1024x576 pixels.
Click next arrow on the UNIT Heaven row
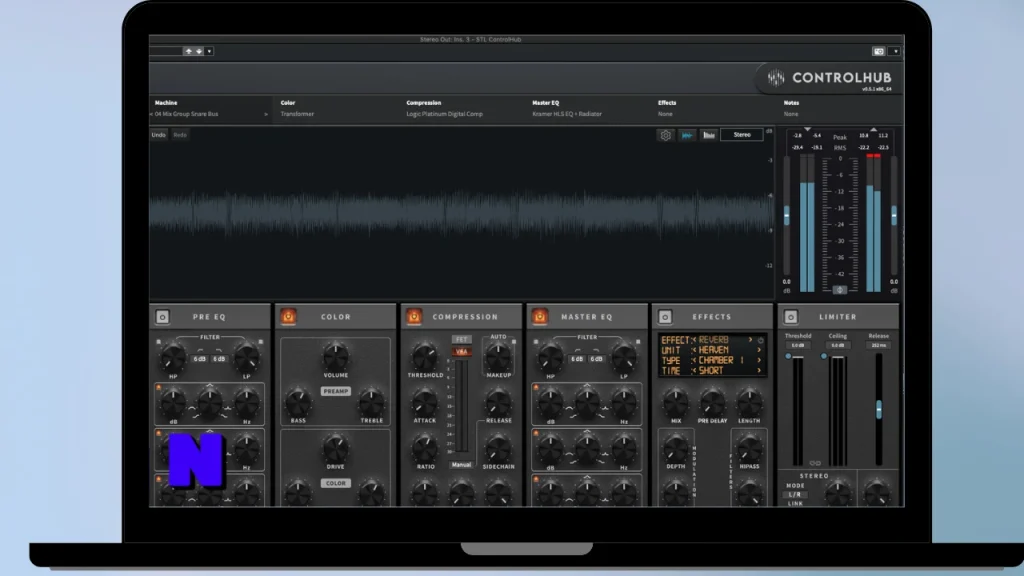759,350
